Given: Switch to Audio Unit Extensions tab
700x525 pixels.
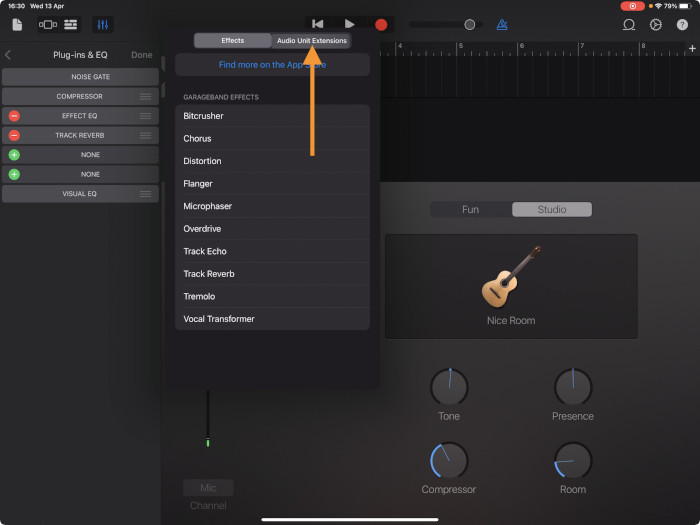Looking at the screenshot, I should tap(312, 41).
